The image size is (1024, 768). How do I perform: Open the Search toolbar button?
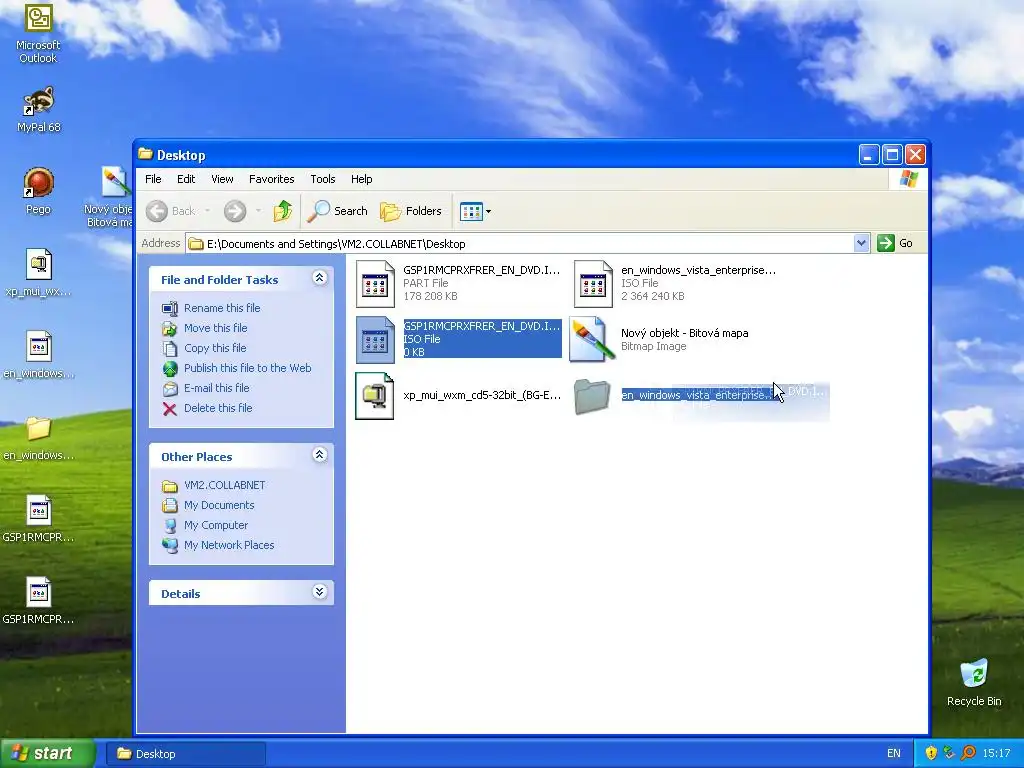click(338, 211)
